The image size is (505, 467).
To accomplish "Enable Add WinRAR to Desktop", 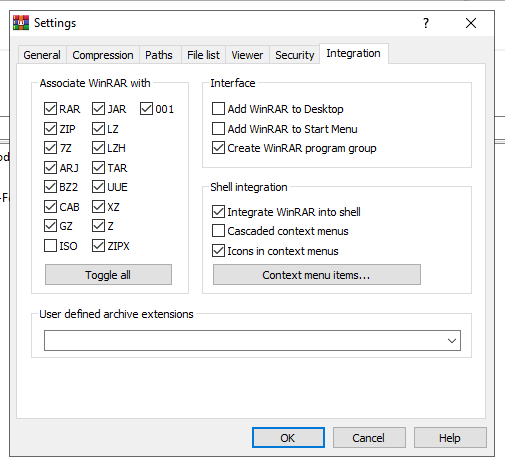I will coord(218,109).
